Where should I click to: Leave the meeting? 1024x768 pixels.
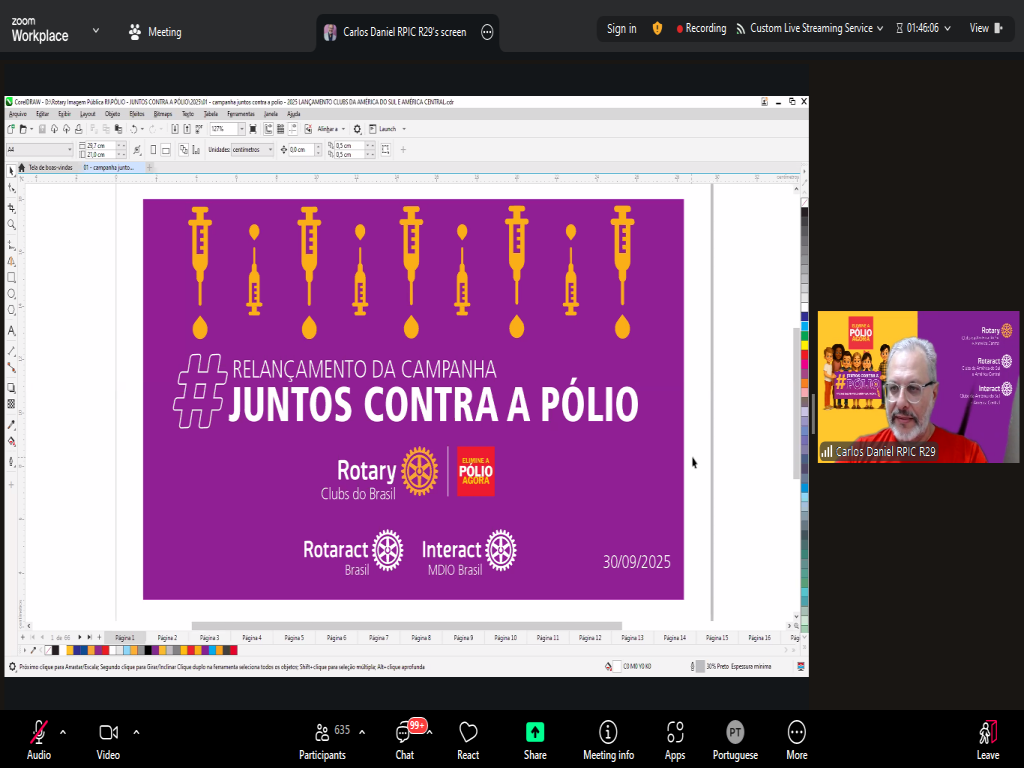point(987,738)
